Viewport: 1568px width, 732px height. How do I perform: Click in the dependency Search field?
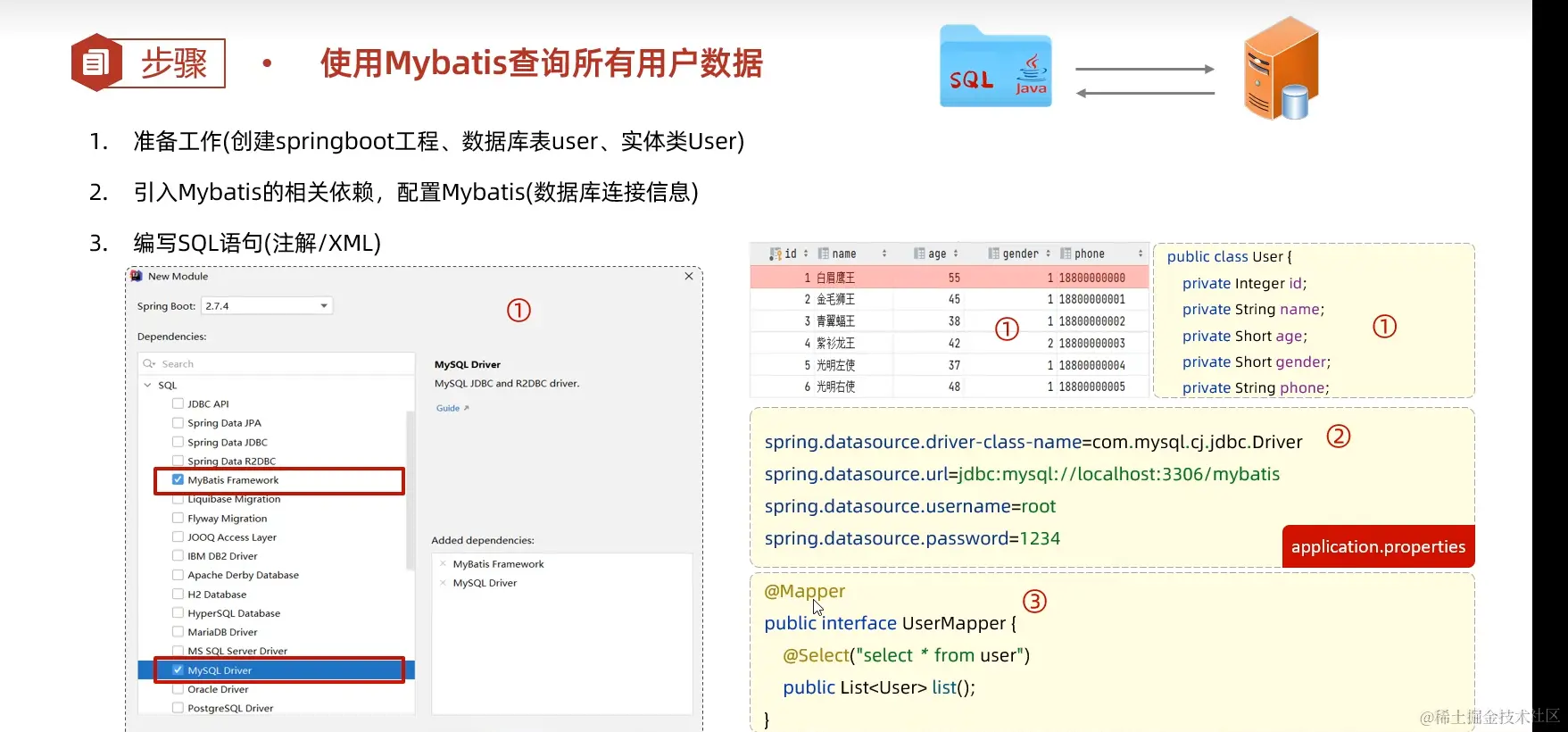tap(277, 364)
